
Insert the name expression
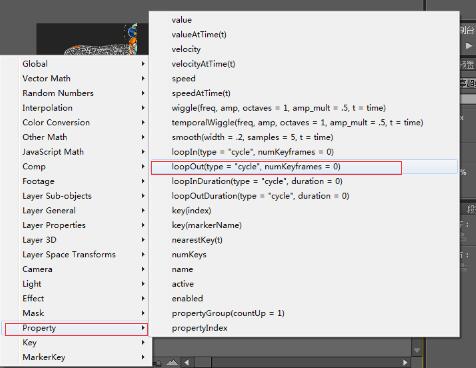304,269
